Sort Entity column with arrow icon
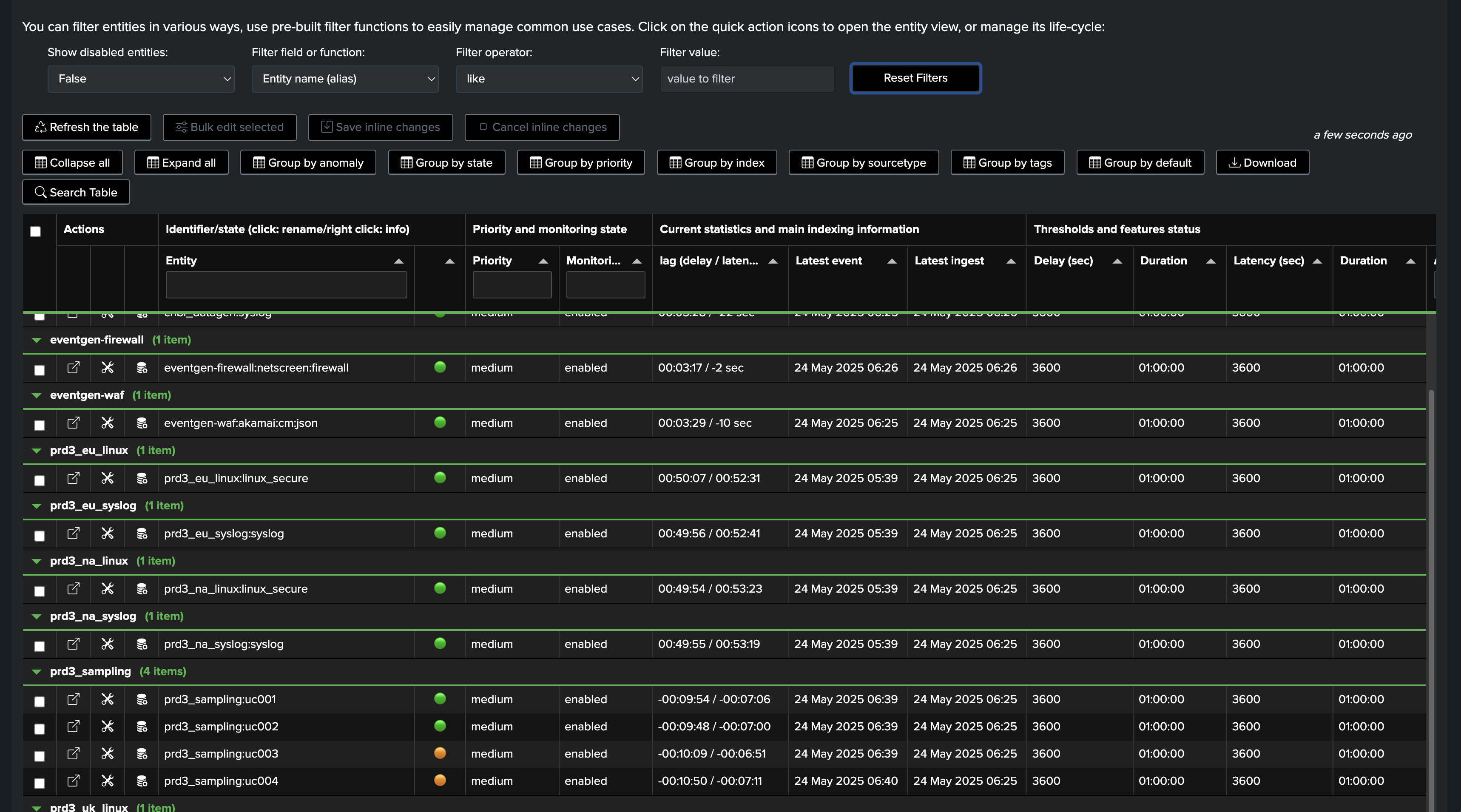Image resolution: width=1461 pixels, height=812 pixels. 399,261
